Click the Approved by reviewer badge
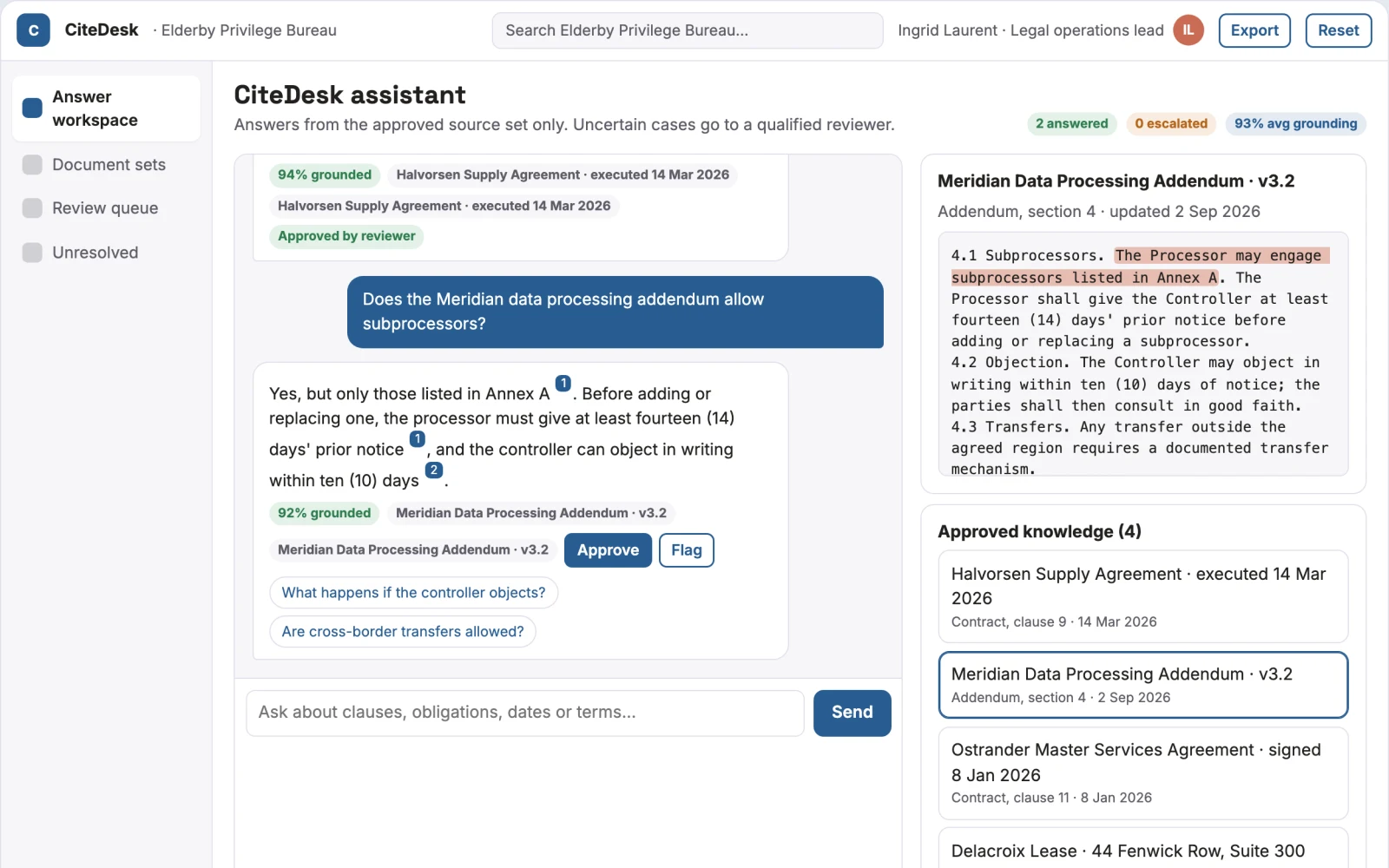The height and width of the screenshot is (868, 1389). tap(346, 236)
